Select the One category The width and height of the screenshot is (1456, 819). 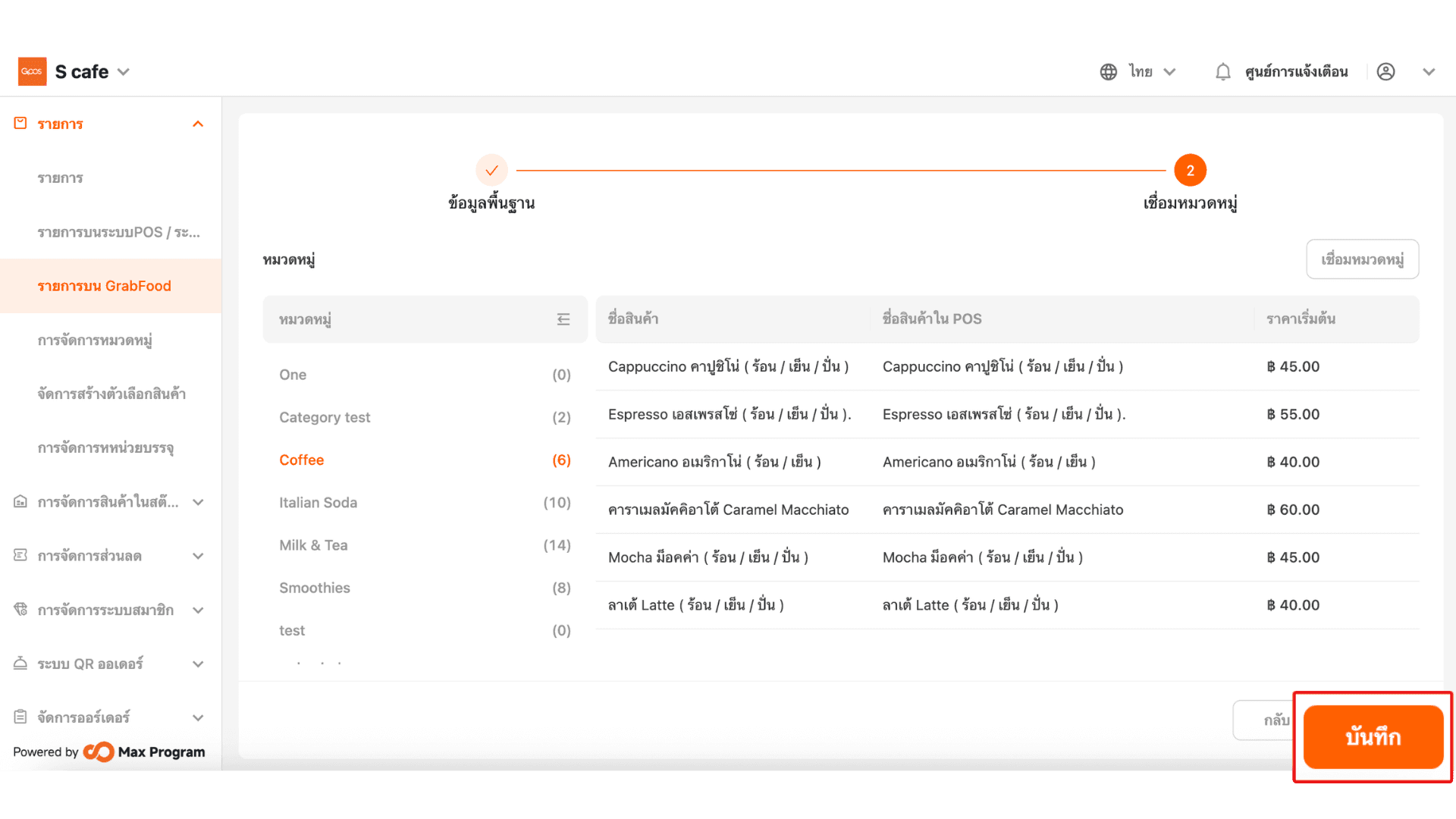tap(425, 375)
